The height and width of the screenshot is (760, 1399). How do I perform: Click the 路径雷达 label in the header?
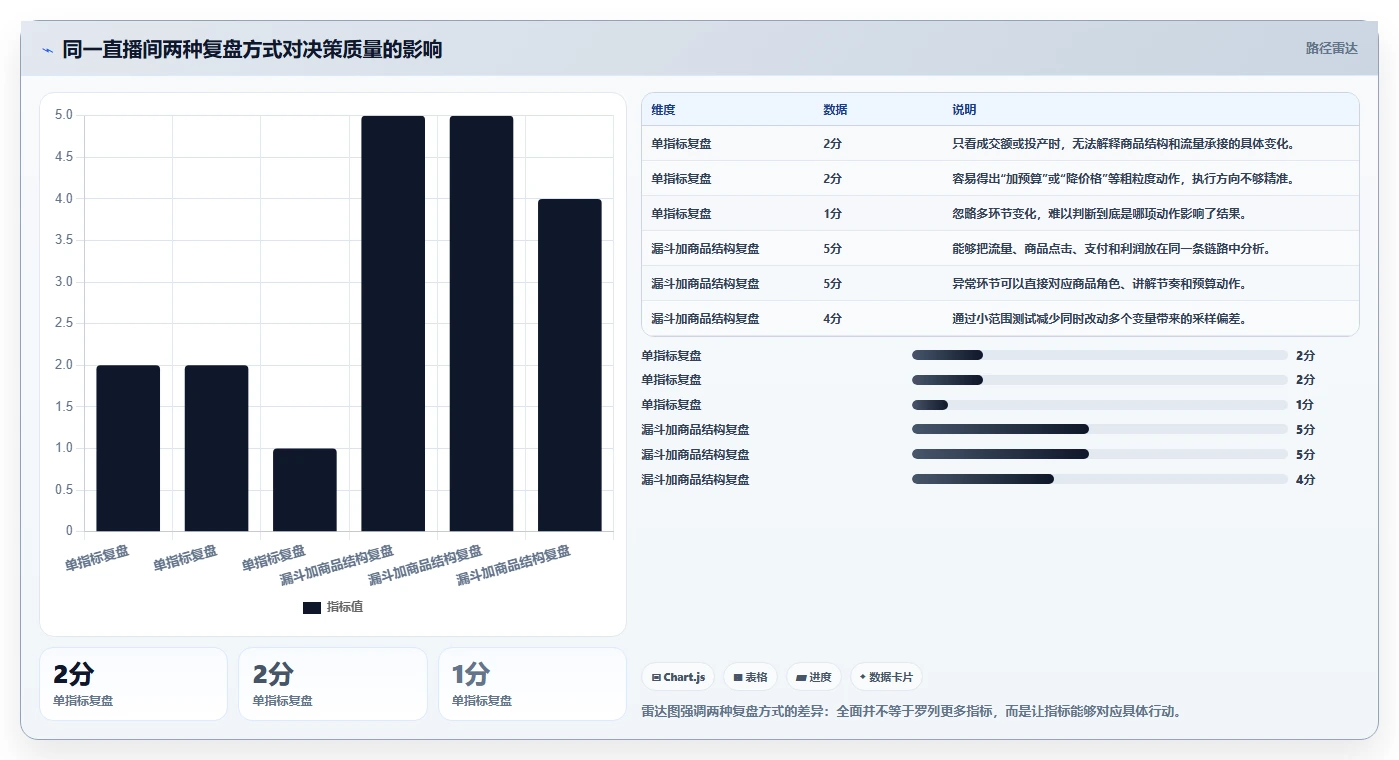click(1331, 48)
